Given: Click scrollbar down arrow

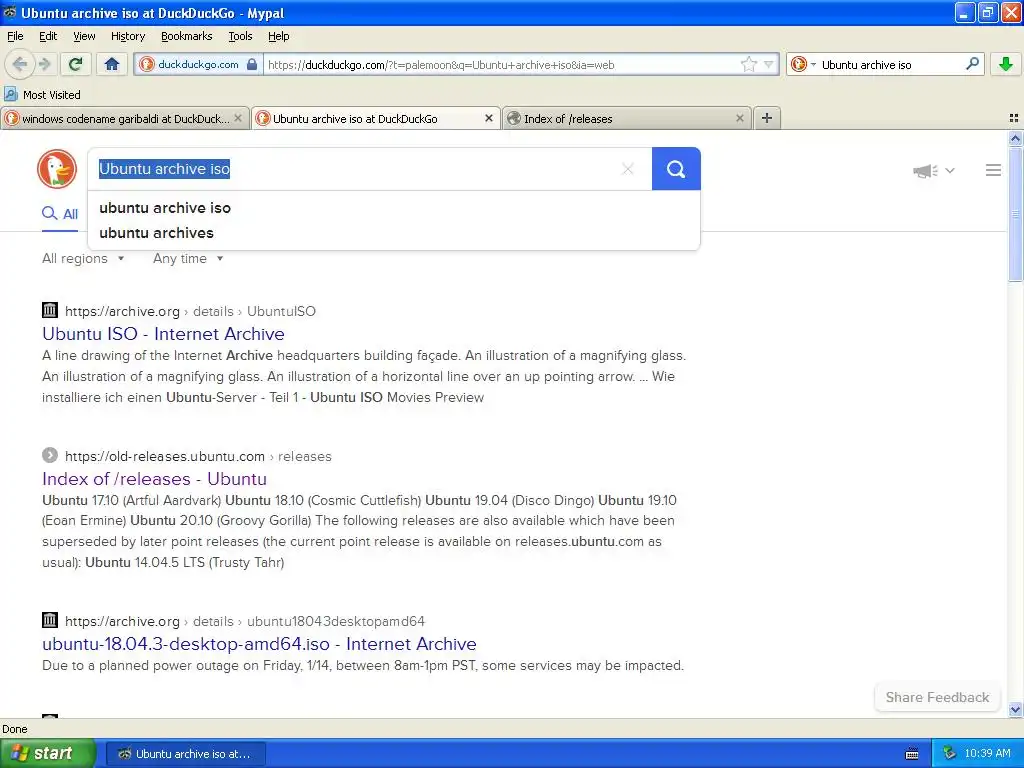Looking at the screenshot, I should [1015, 709].
